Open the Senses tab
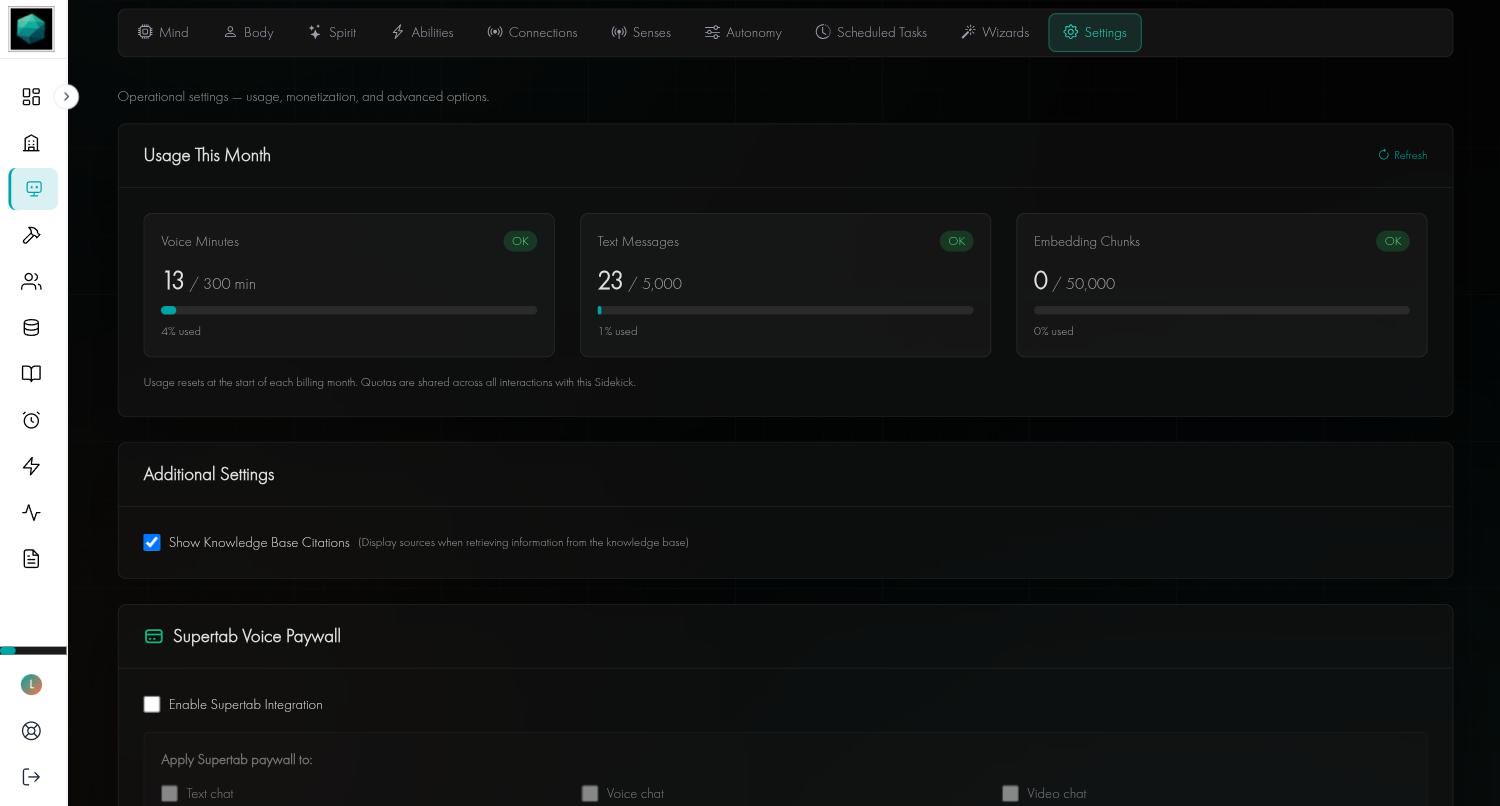The height and width of the screenshot is (806, 1500). tap(641, 32)
